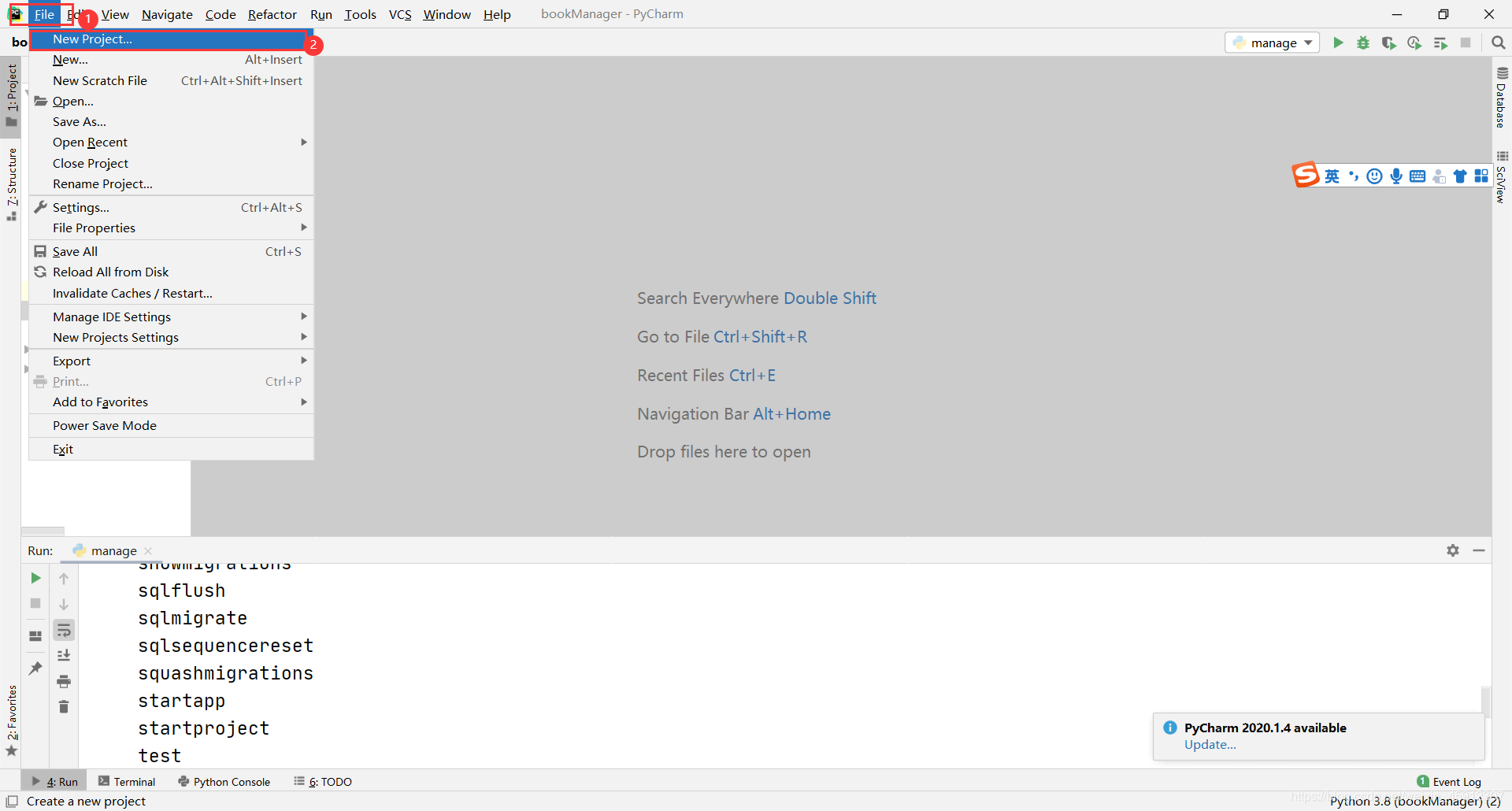This screenshot has width=1512, height=811.
Task: Pin the Run tab with pin icon
Action: point(35,668)
